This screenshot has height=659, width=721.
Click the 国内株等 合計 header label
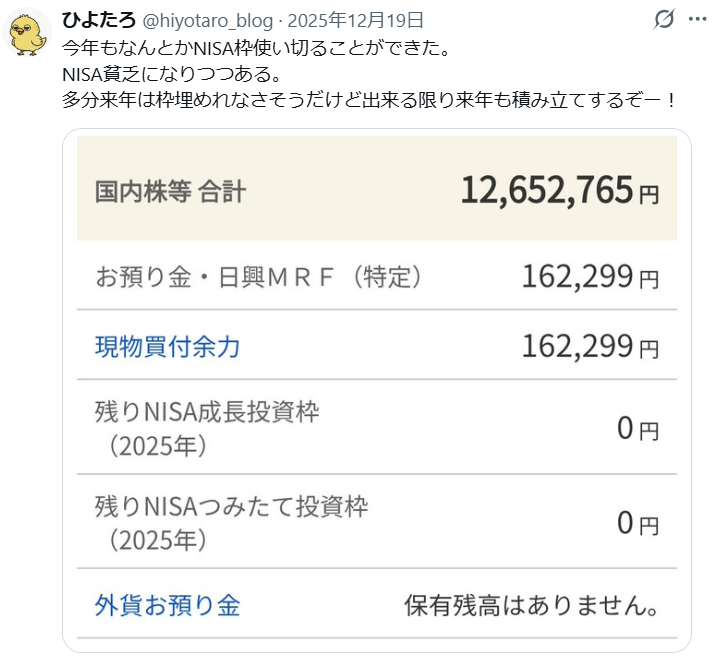170,191
